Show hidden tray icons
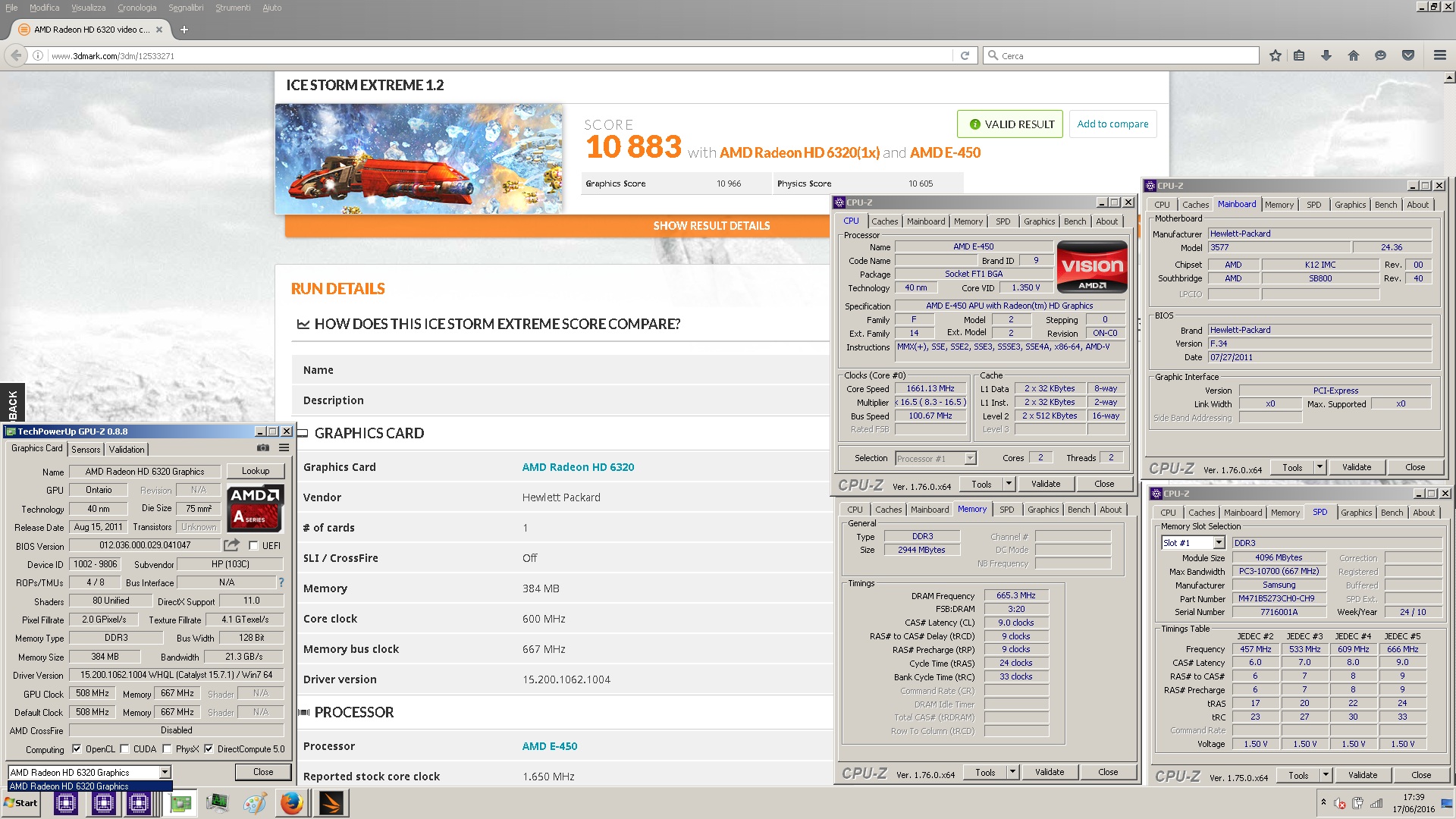 pos(1323,802)
